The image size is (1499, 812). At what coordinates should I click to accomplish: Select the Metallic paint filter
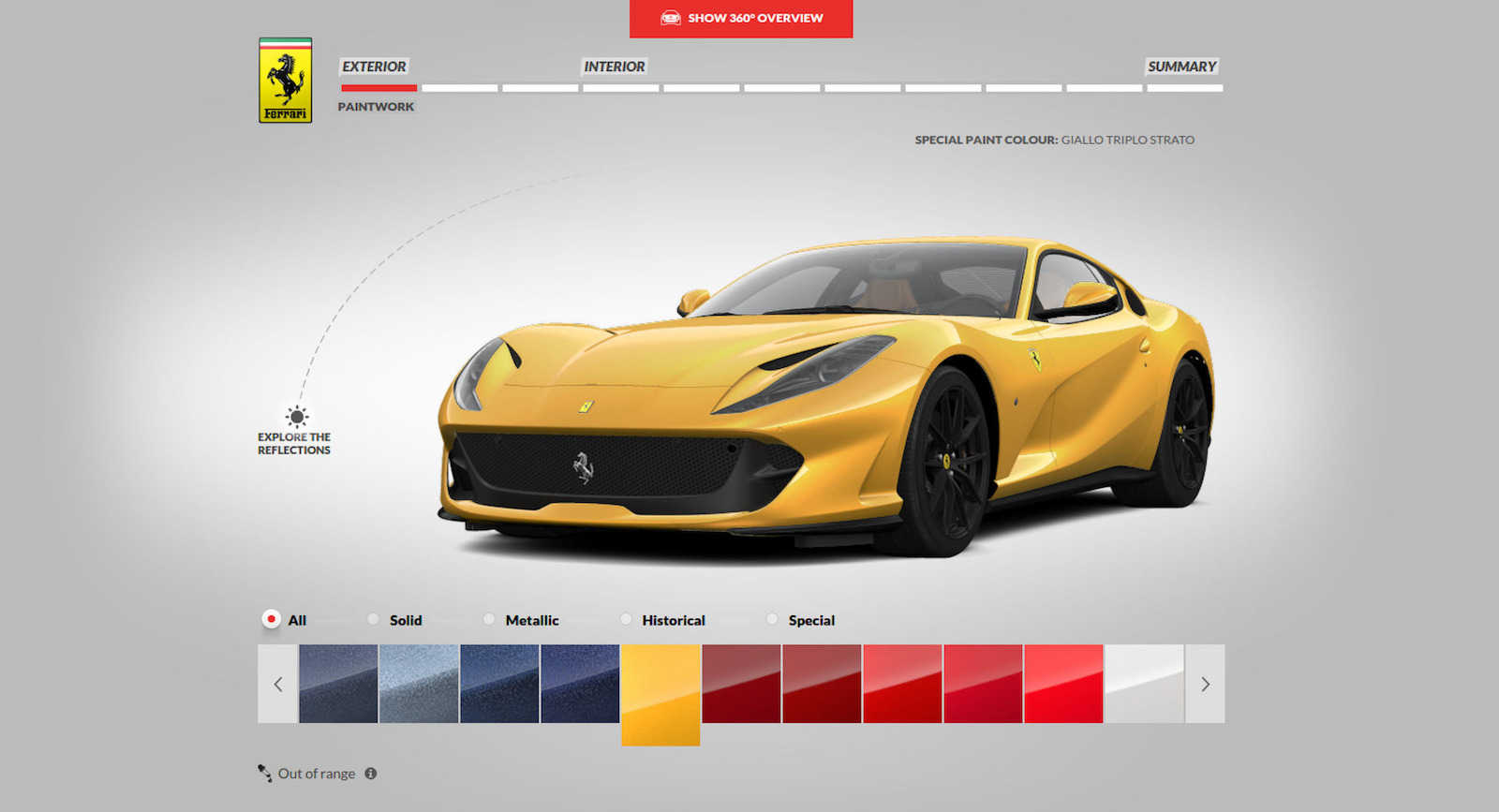[489, 619]
